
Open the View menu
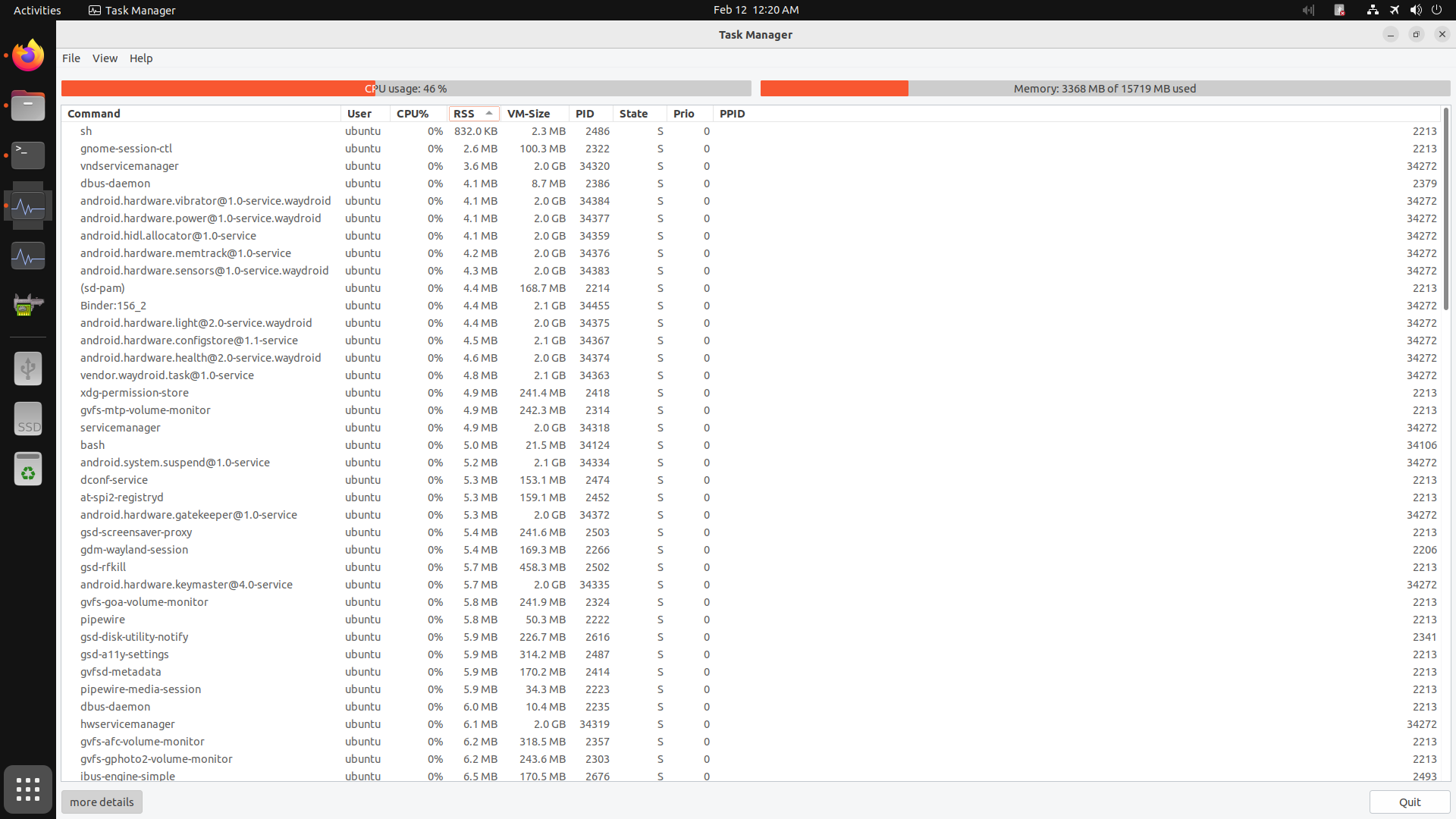pos(105,58)
